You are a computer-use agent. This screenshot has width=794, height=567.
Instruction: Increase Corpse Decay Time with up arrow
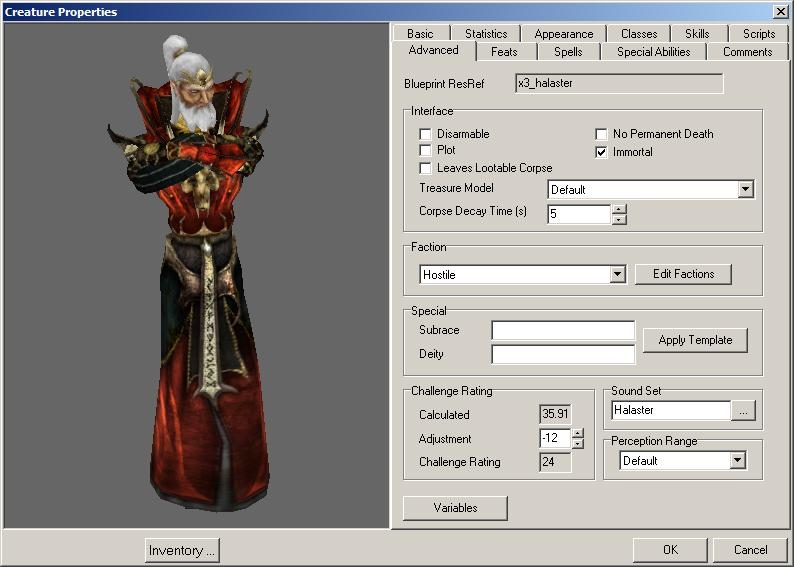tap(619, 209)
